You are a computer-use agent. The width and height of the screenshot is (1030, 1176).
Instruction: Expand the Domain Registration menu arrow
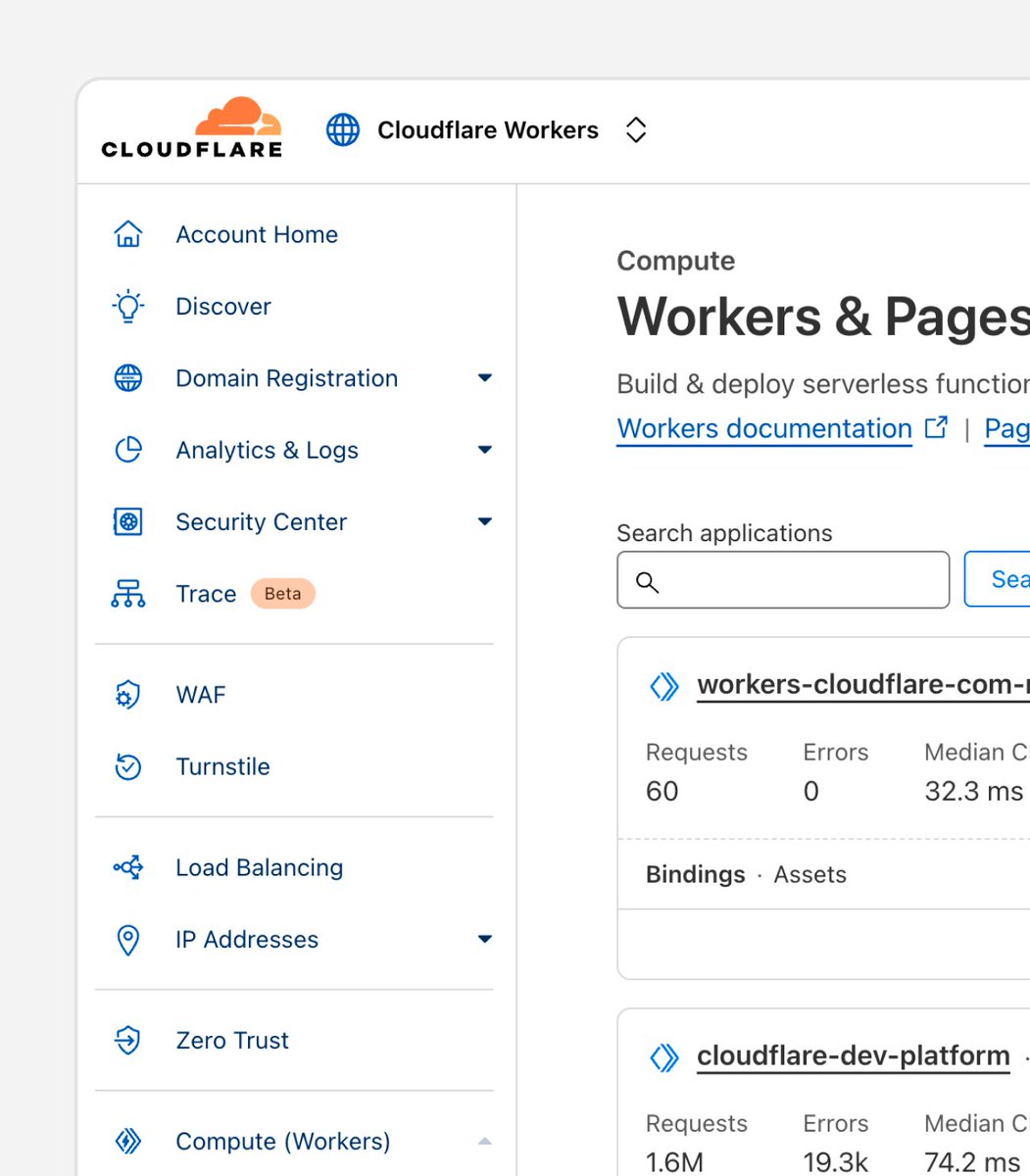click(x=484, y=378)
